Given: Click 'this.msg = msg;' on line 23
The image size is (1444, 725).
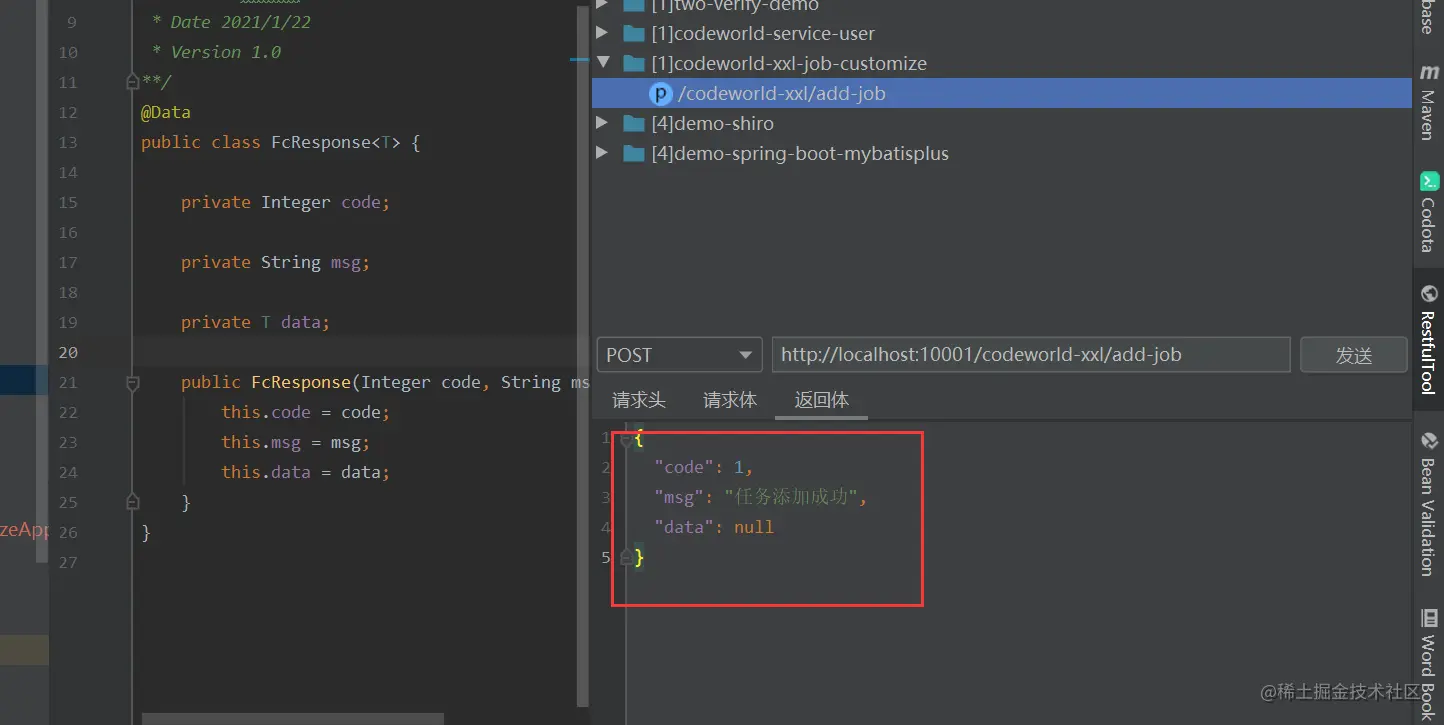Looking at the screenshot, I should [296, 442].
